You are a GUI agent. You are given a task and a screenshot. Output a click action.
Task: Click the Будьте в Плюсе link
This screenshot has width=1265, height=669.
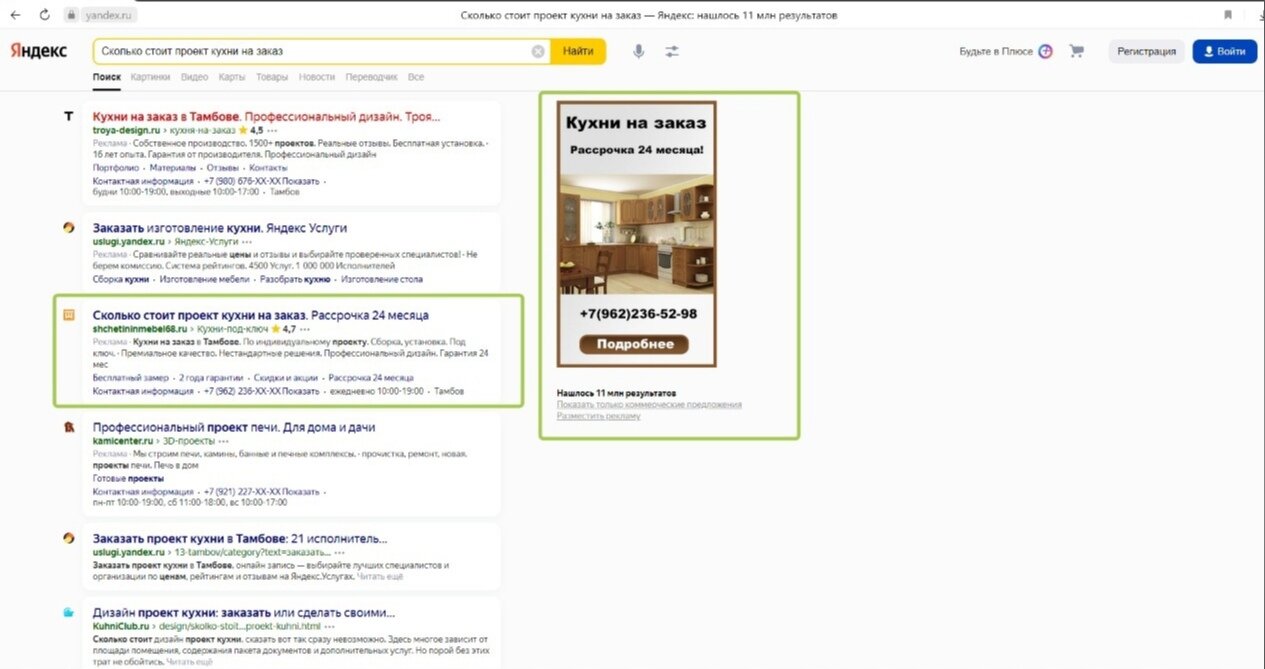995,51
